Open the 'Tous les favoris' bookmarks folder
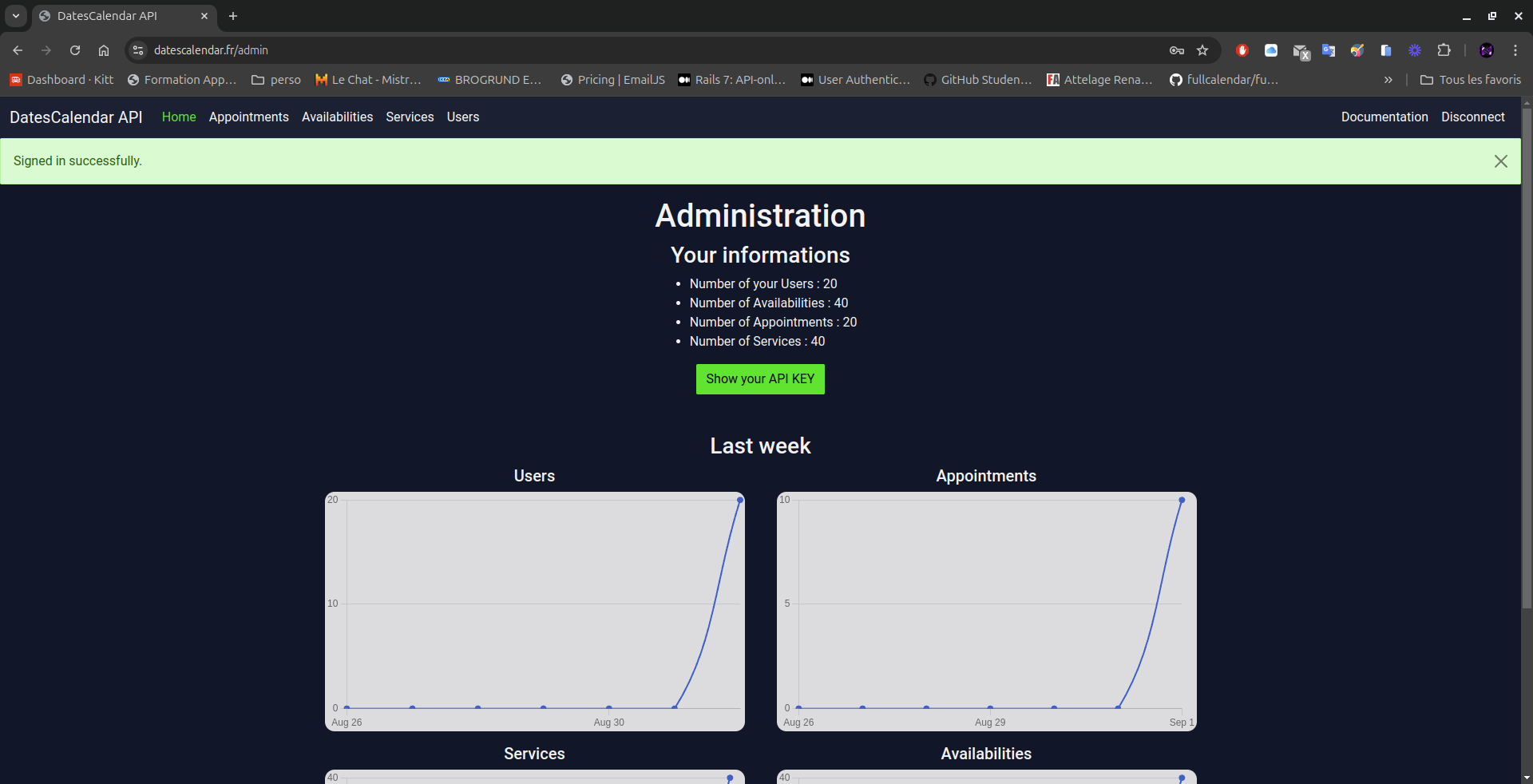 [1471, 80]
